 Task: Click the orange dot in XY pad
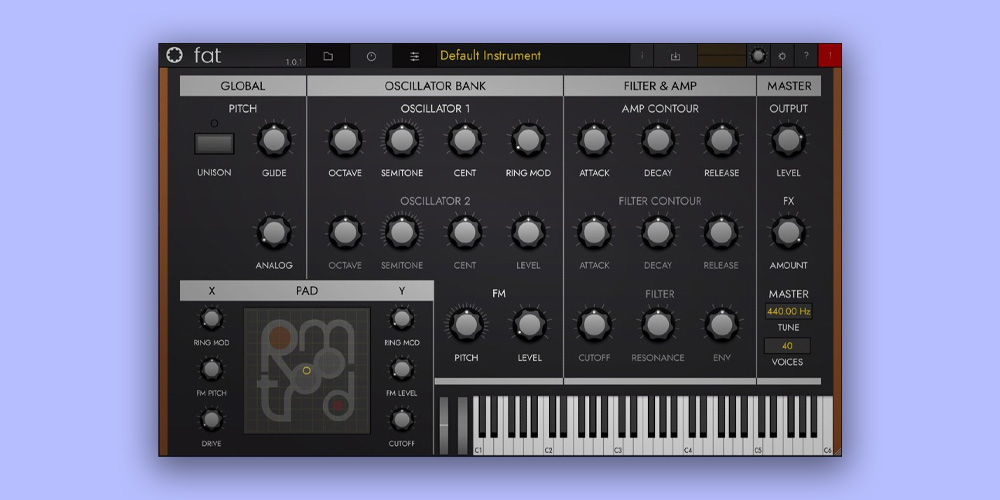point(280,337)
